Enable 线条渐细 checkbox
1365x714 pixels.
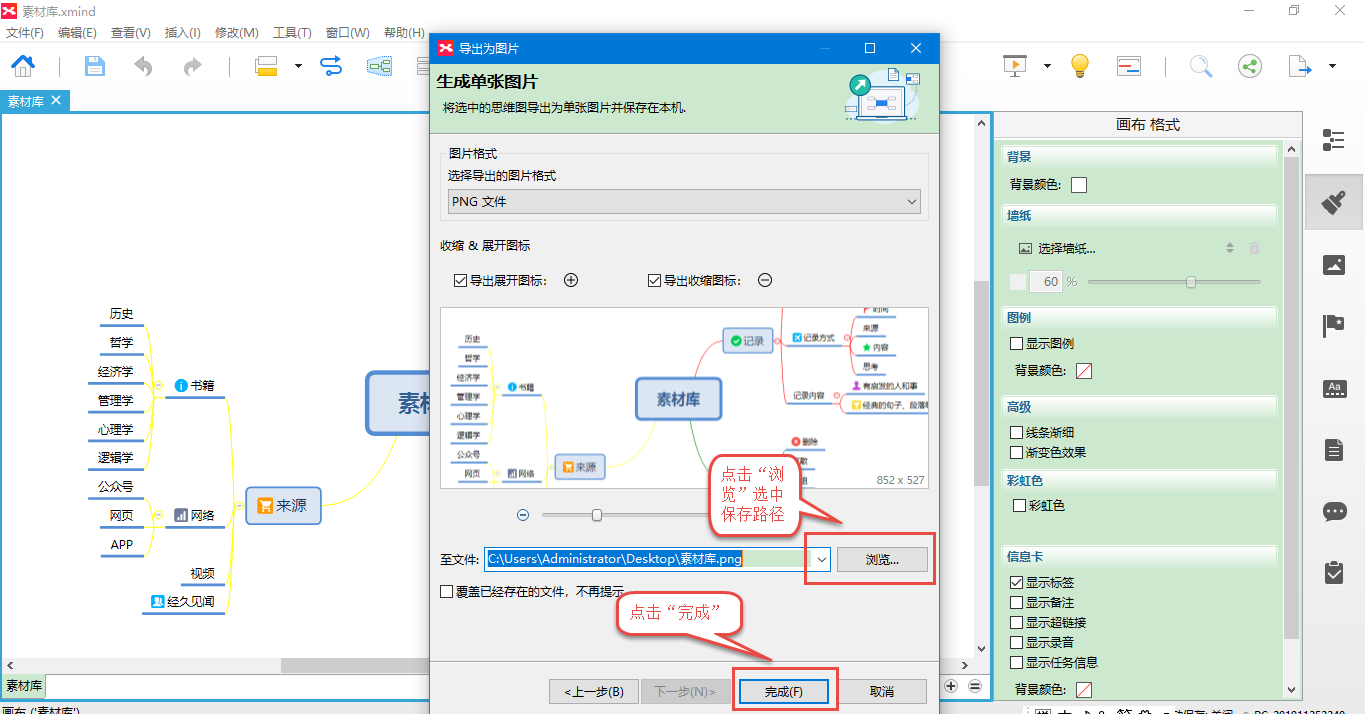pos(1017,433)
